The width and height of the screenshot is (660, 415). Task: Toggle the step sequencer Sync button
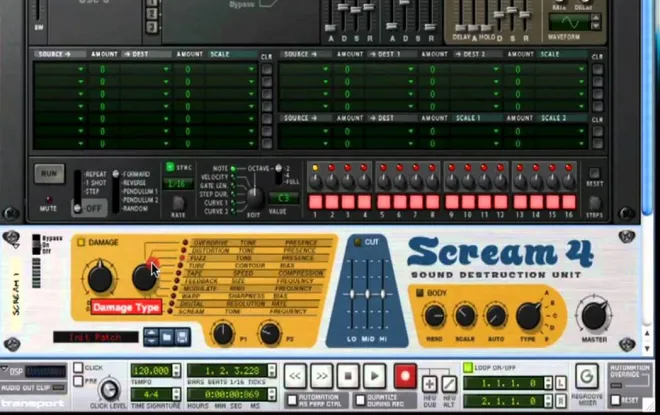(x=170, y=167)
